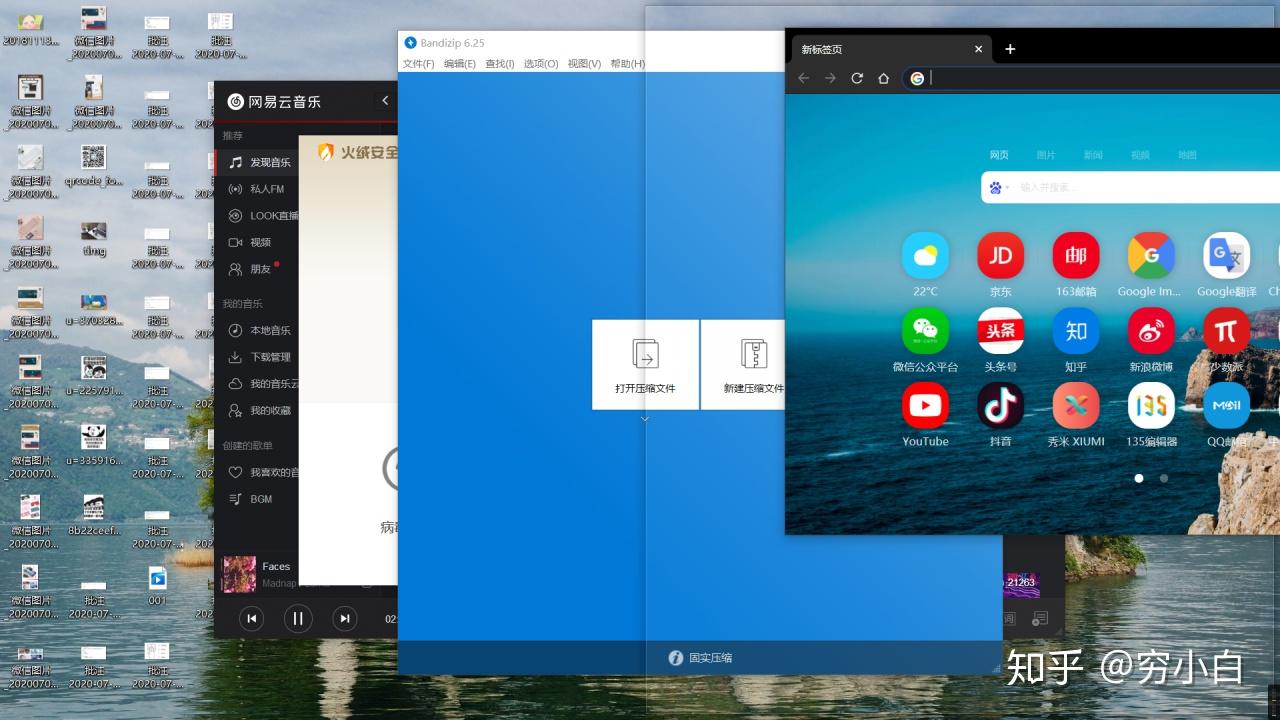Open the weather 22°C shortcut tile
1280x720 pixels.
[x=925, y=256]
